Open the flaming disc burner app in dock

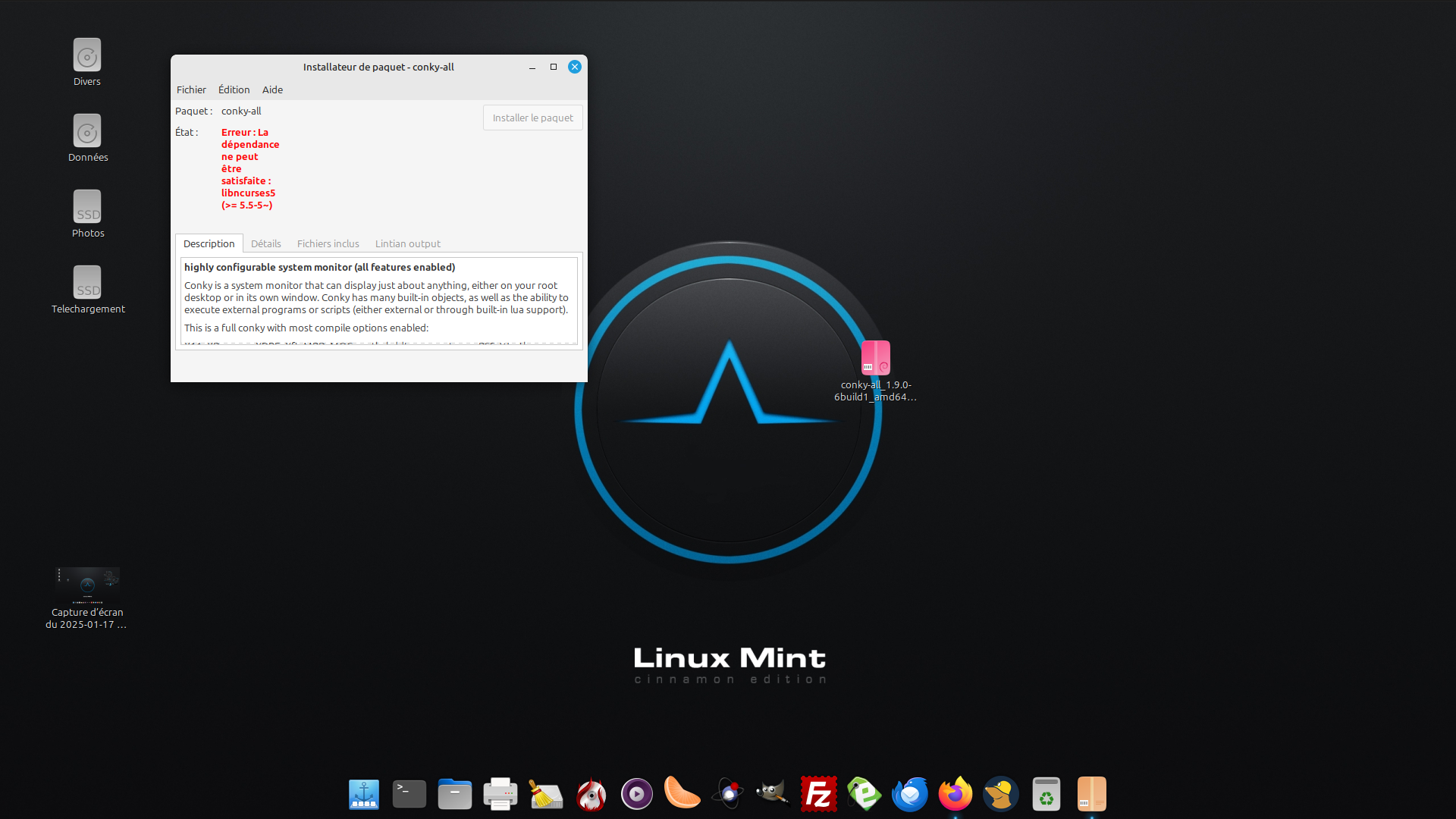tap(591, 794)
